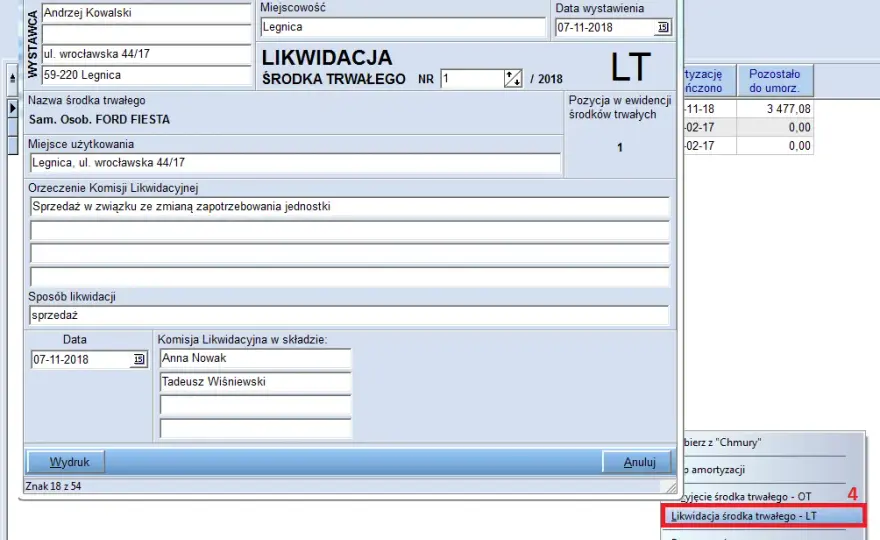Click the 59-220 Legnica postal field
880x540 pixels.
click(x=146, y=75)
